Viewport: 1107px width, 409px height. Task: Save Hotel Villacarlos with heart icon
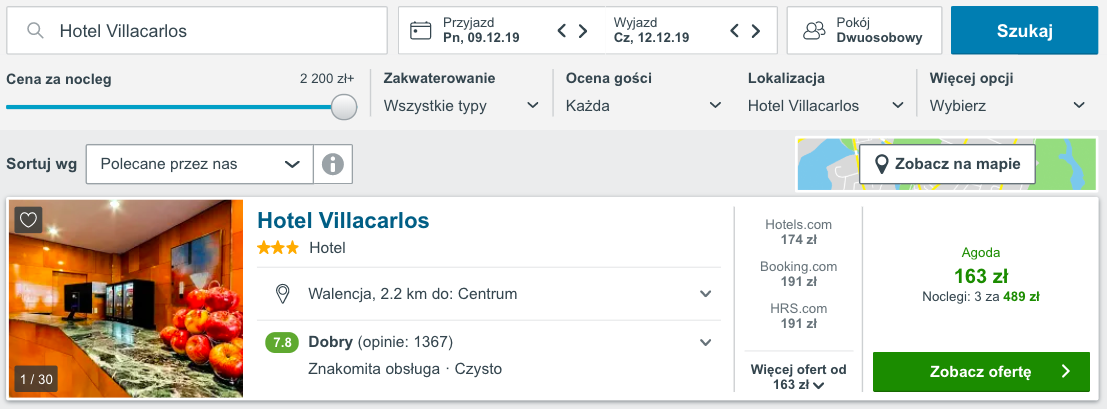[28, 220]
